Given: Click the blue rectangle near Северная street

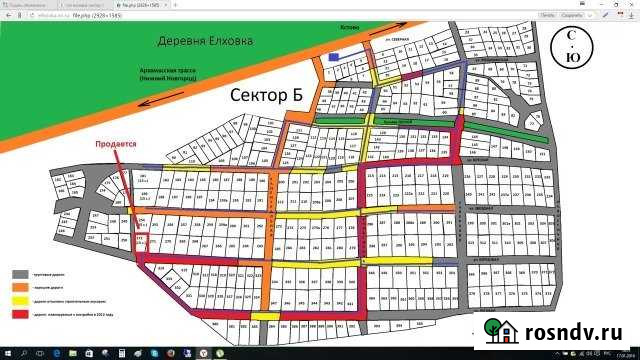Looking at the screenshot, I should click(334, 57).
